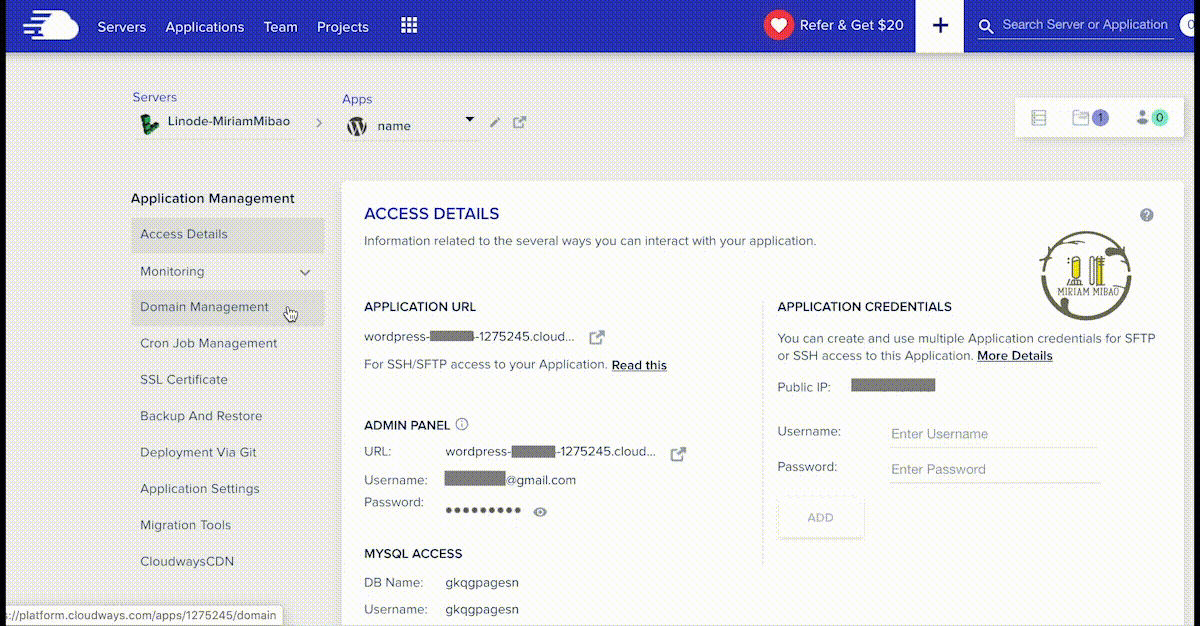Open Applications in top navigation
1200x626 pixels.
click(205, 27)
